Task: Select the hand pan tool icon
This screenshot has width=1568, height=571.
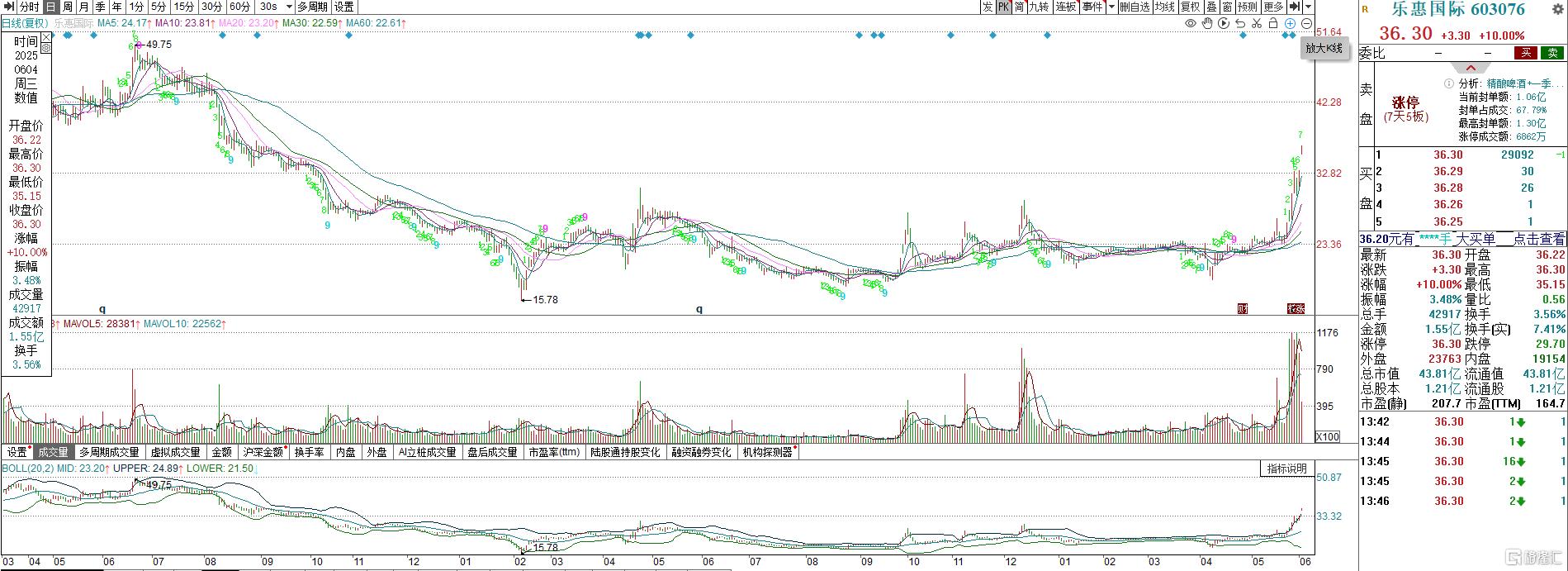Action: [1207, 23]
